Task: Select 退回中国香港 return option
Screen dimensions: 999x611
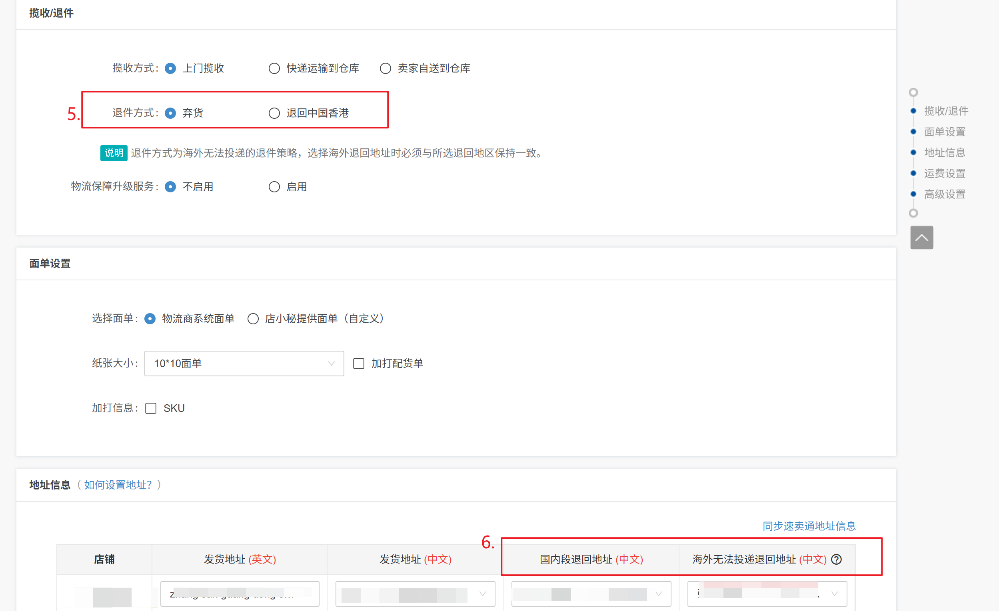Action: click(274, 113)
